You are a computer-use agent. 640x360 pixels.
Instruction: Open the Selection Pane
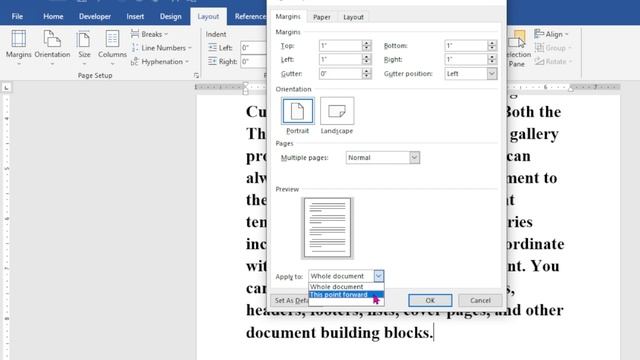[x=517, y=48]
